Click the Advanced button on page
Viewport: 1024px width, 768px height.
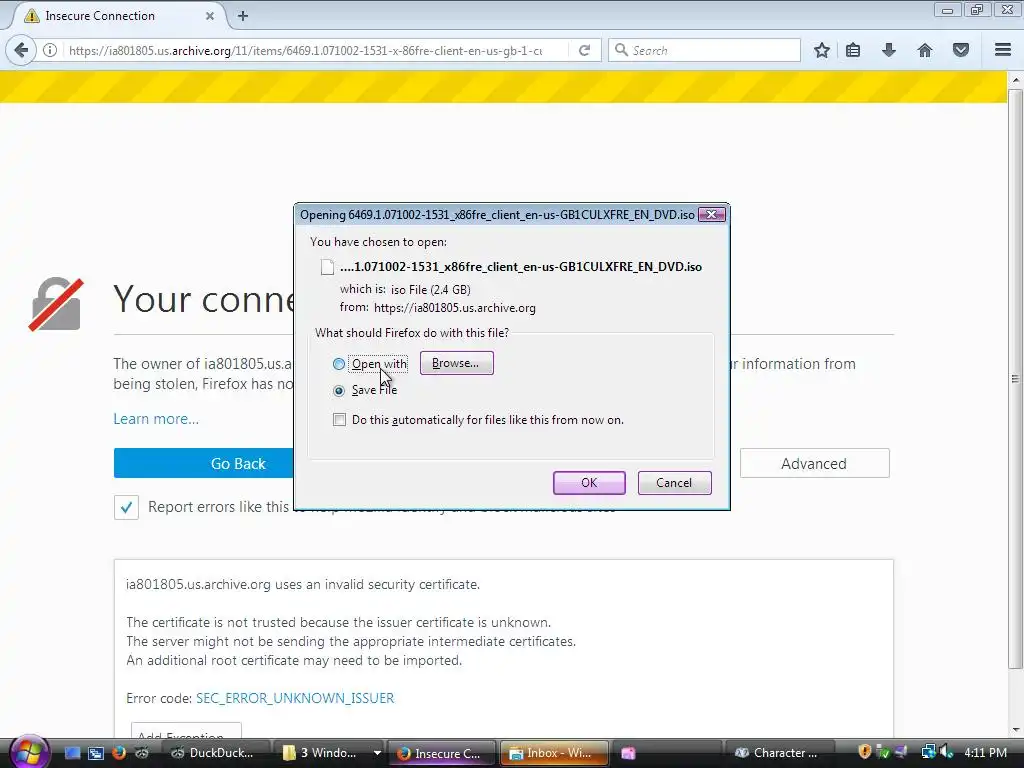tap(814, 463)
